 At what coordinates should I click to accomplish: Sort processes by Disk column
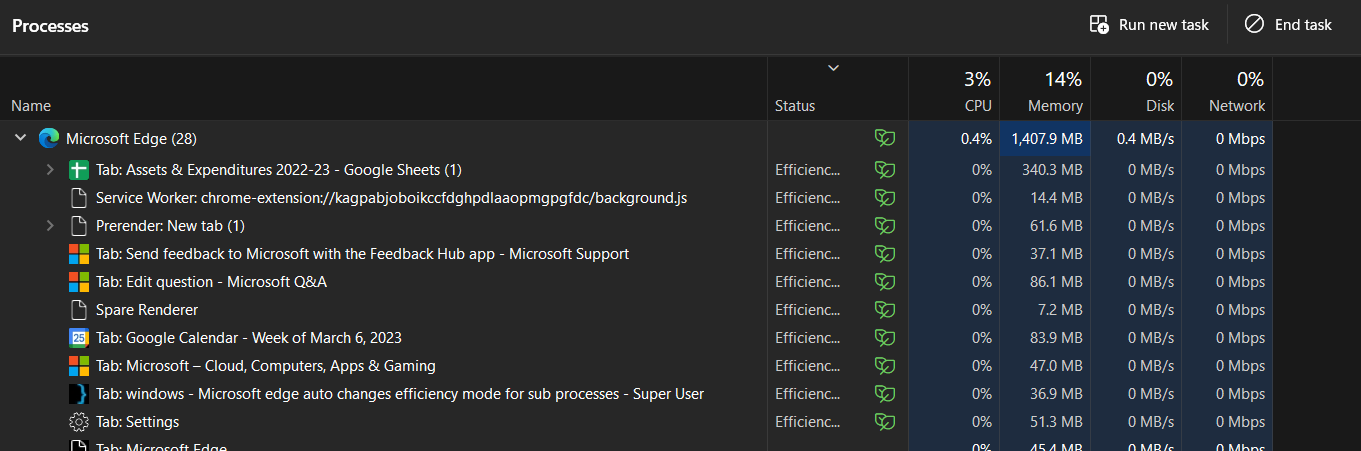[x=1135, y=91]
